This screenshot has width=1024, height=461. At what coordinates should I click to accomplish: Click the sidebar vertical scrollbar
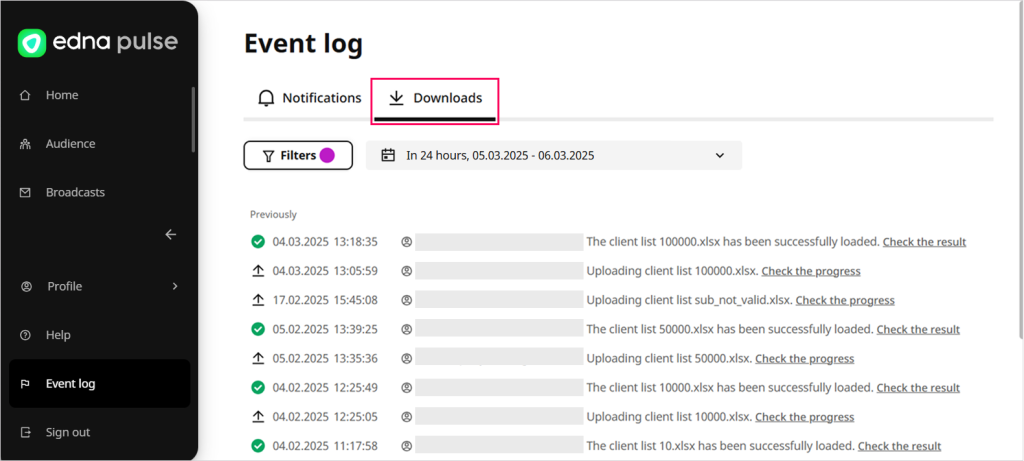pyautogui.click(x=193, y=120)
